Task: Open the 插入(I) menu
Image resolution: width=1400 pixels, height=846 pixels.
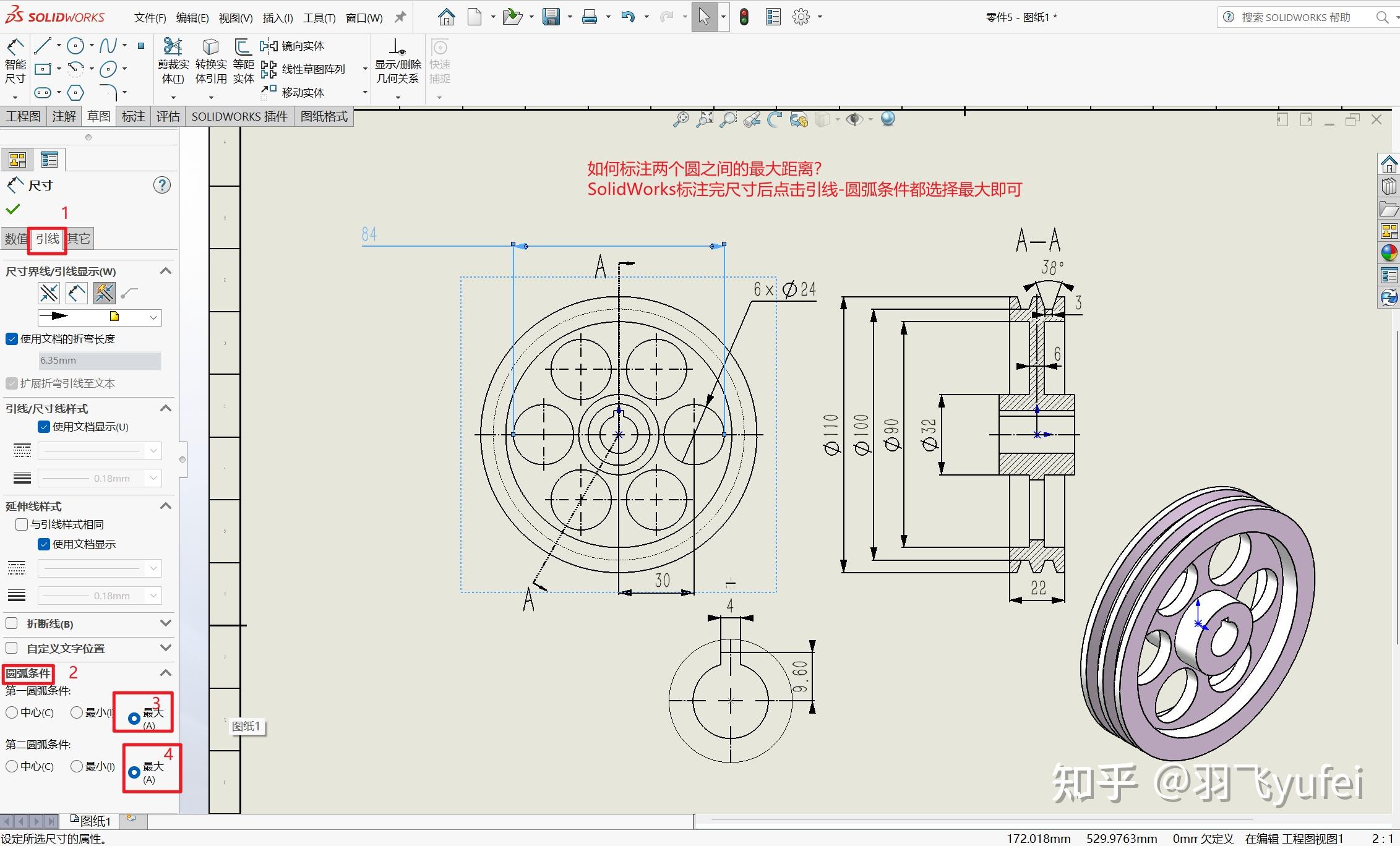Action: (278, 18)
